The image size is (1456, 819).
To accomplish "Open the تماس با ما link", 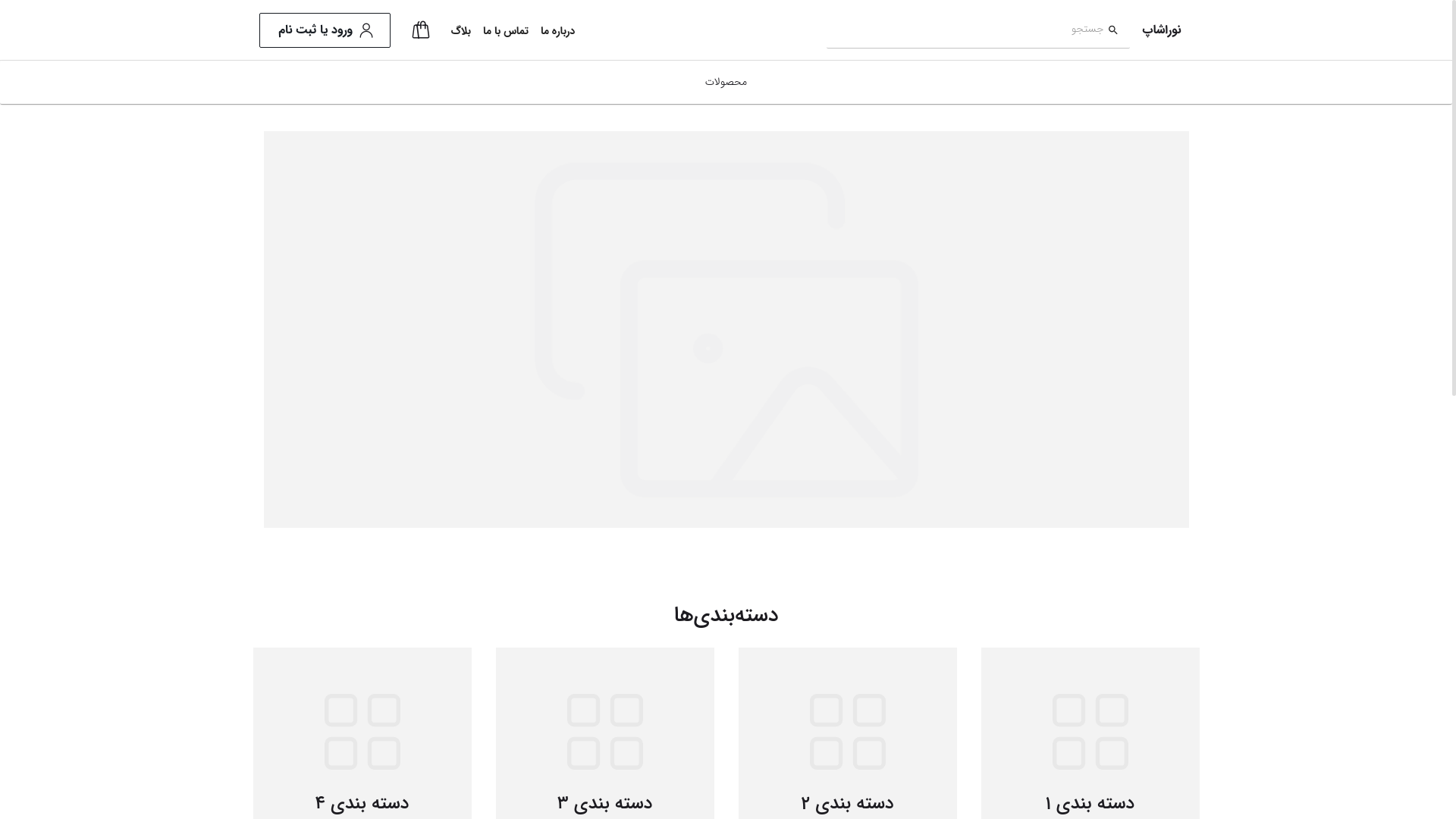I will tap(506, 30).
